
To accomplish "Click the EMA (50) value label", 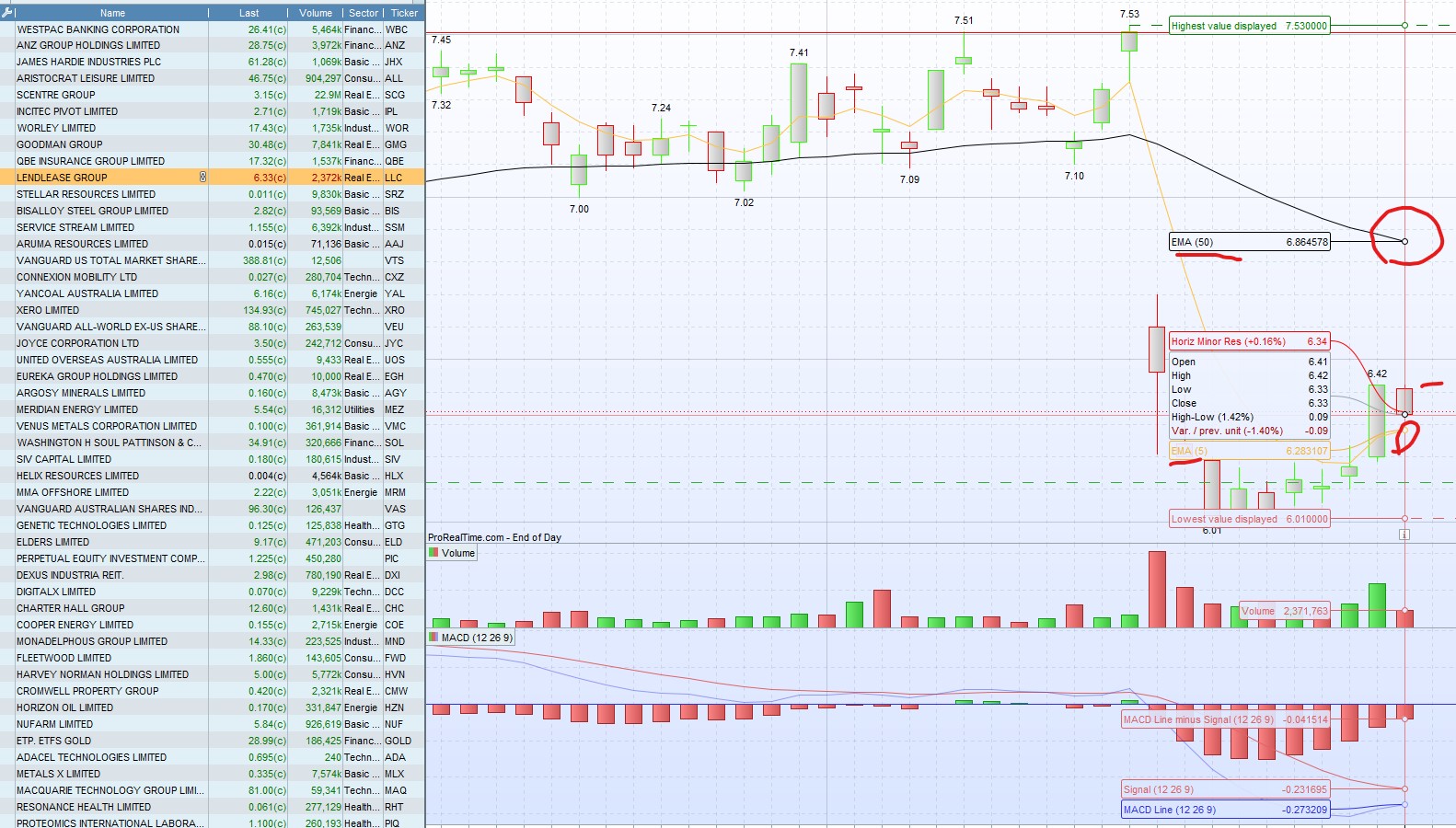I will point(1250,242).
